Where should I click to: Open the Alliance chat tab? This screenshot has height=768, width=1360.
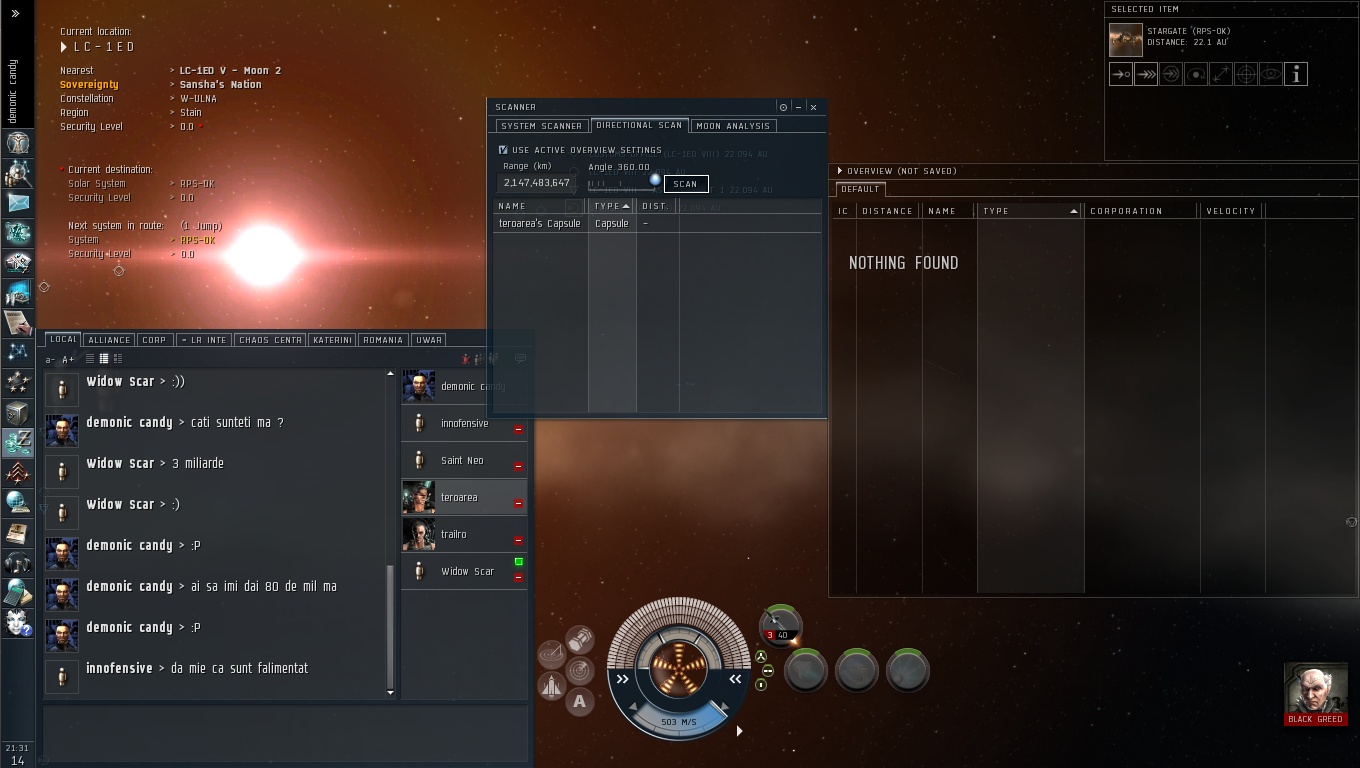(x=109, y=340)
